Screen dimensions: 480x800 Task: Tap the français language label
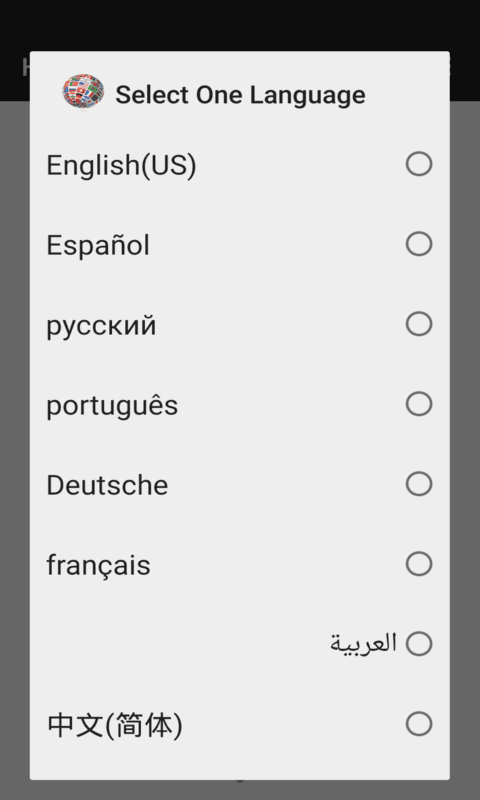point(98,565)
